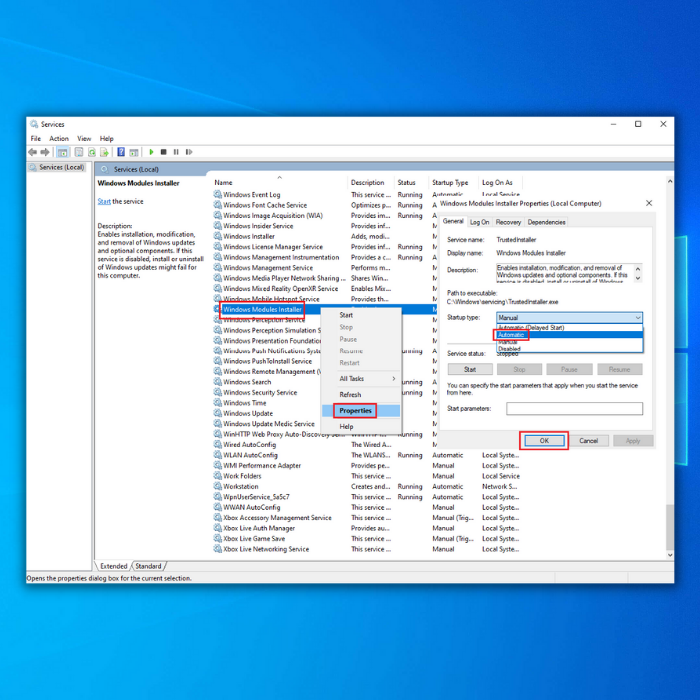Switch to the Dependencies tab

click(x=546, y=222)
